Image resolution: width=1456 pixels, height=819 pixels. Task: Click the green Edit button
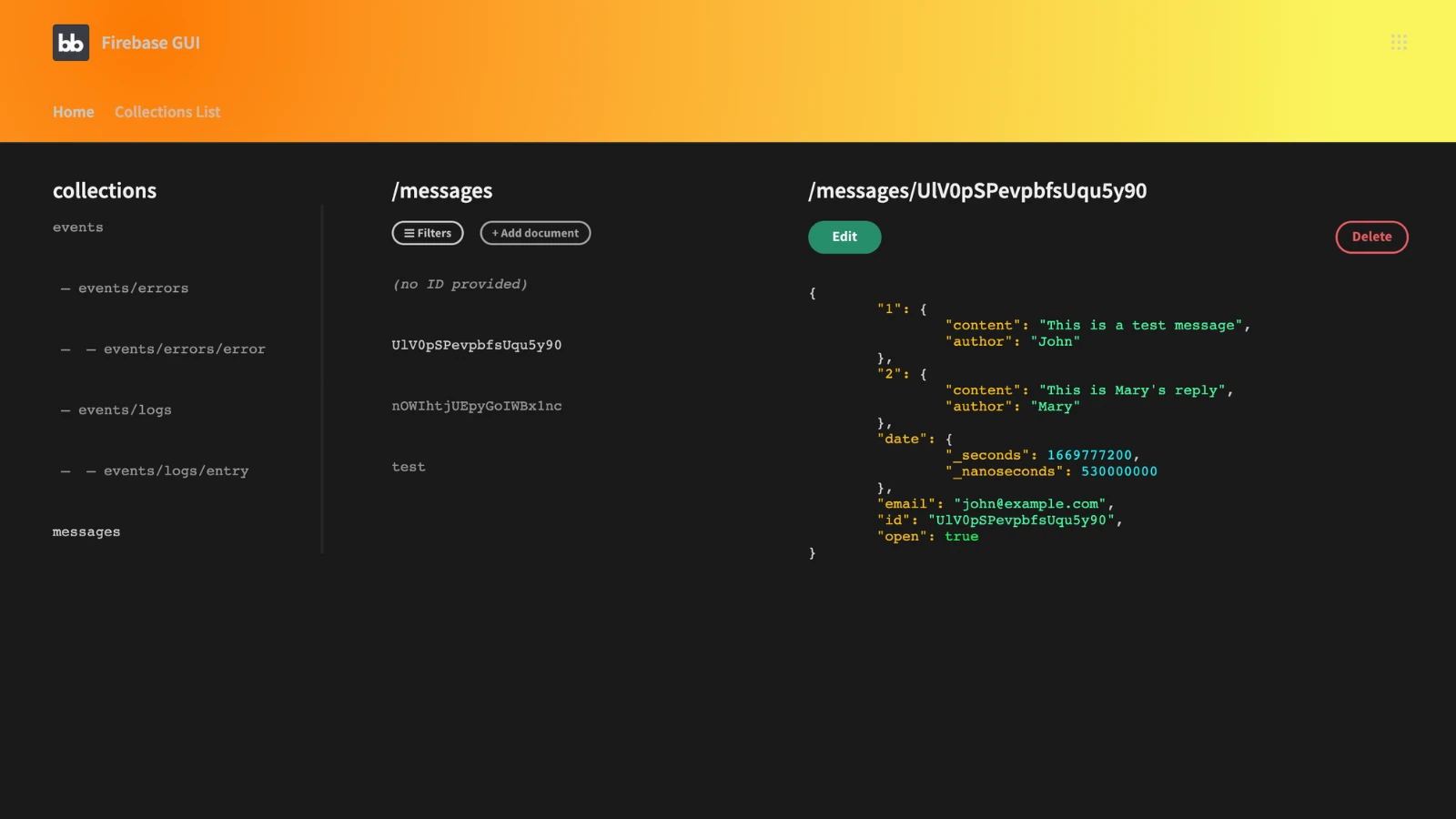coord(844,237)
